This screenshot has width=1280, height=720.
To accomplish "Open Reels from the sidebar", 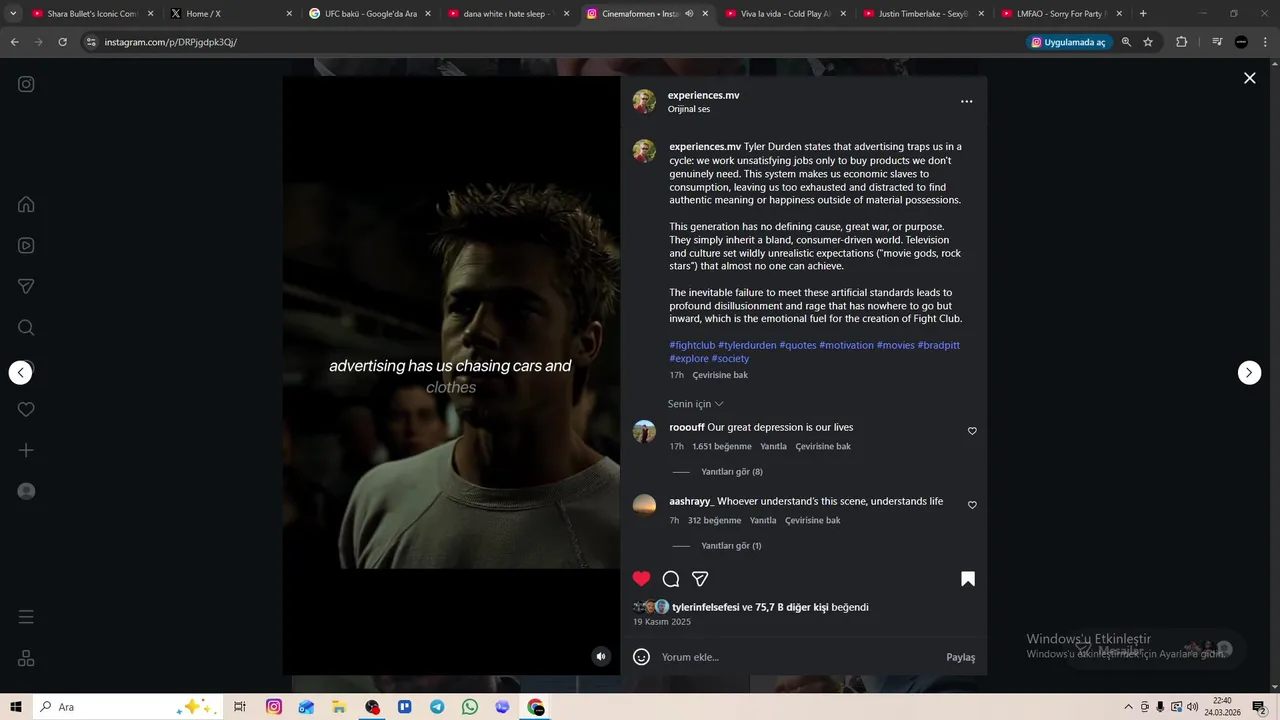I will click(x=26, y=245).
